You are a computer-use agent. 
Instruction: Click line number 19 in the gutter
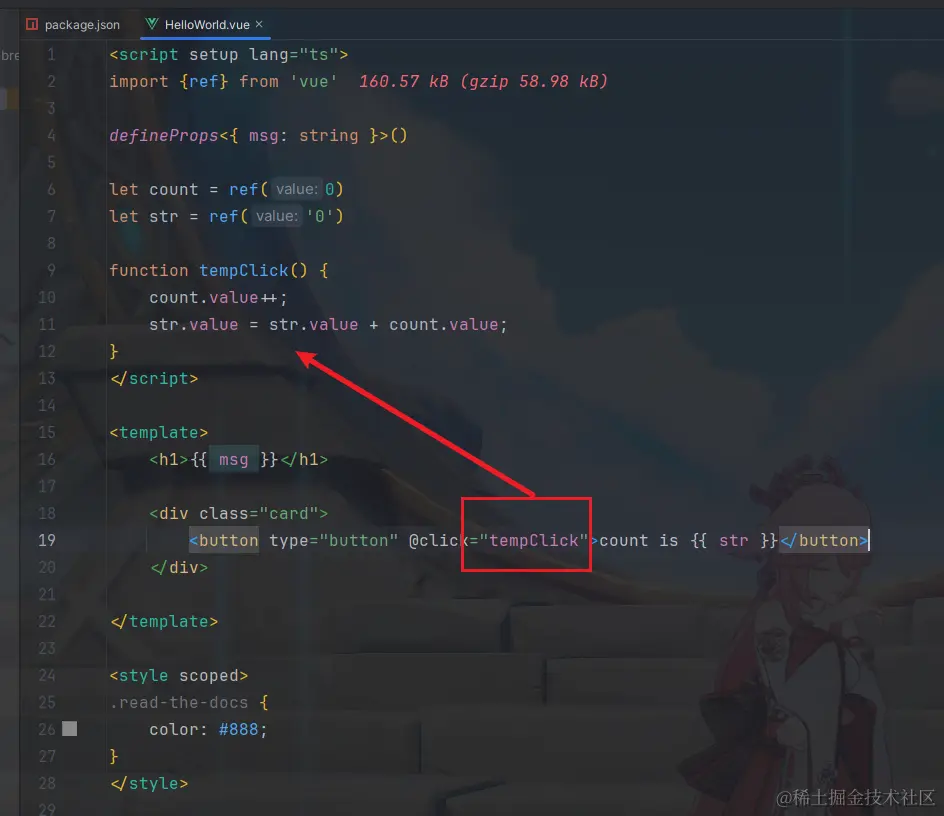47,540
